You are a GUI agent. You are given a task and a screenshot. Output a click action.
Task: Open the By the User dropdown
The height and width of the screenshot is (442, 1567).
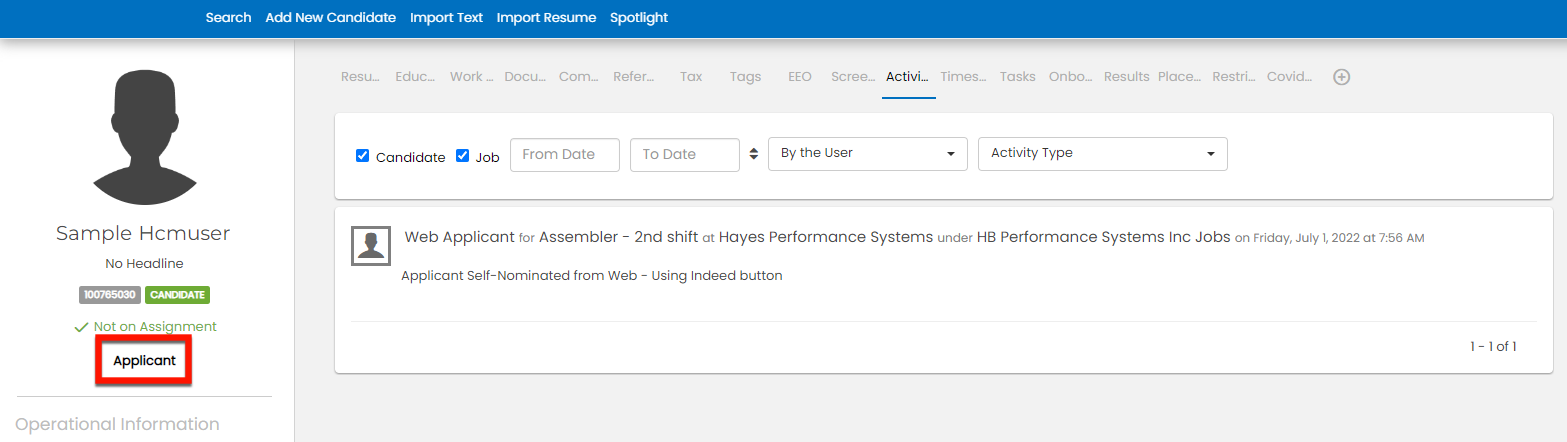click(x=867, y=154)
